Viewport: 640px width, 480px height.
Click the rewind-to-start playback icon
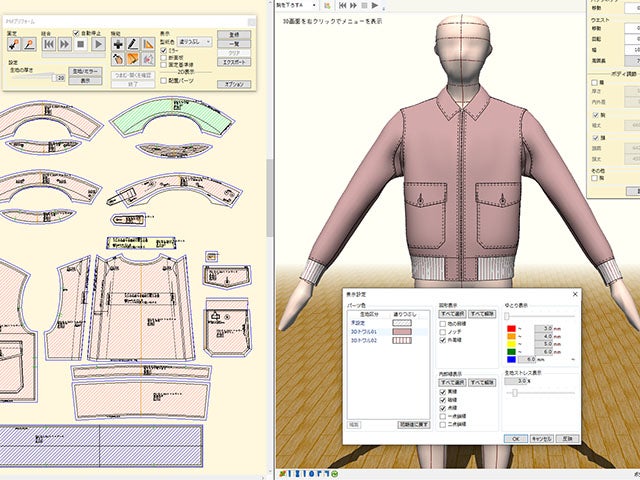(47, 44)
